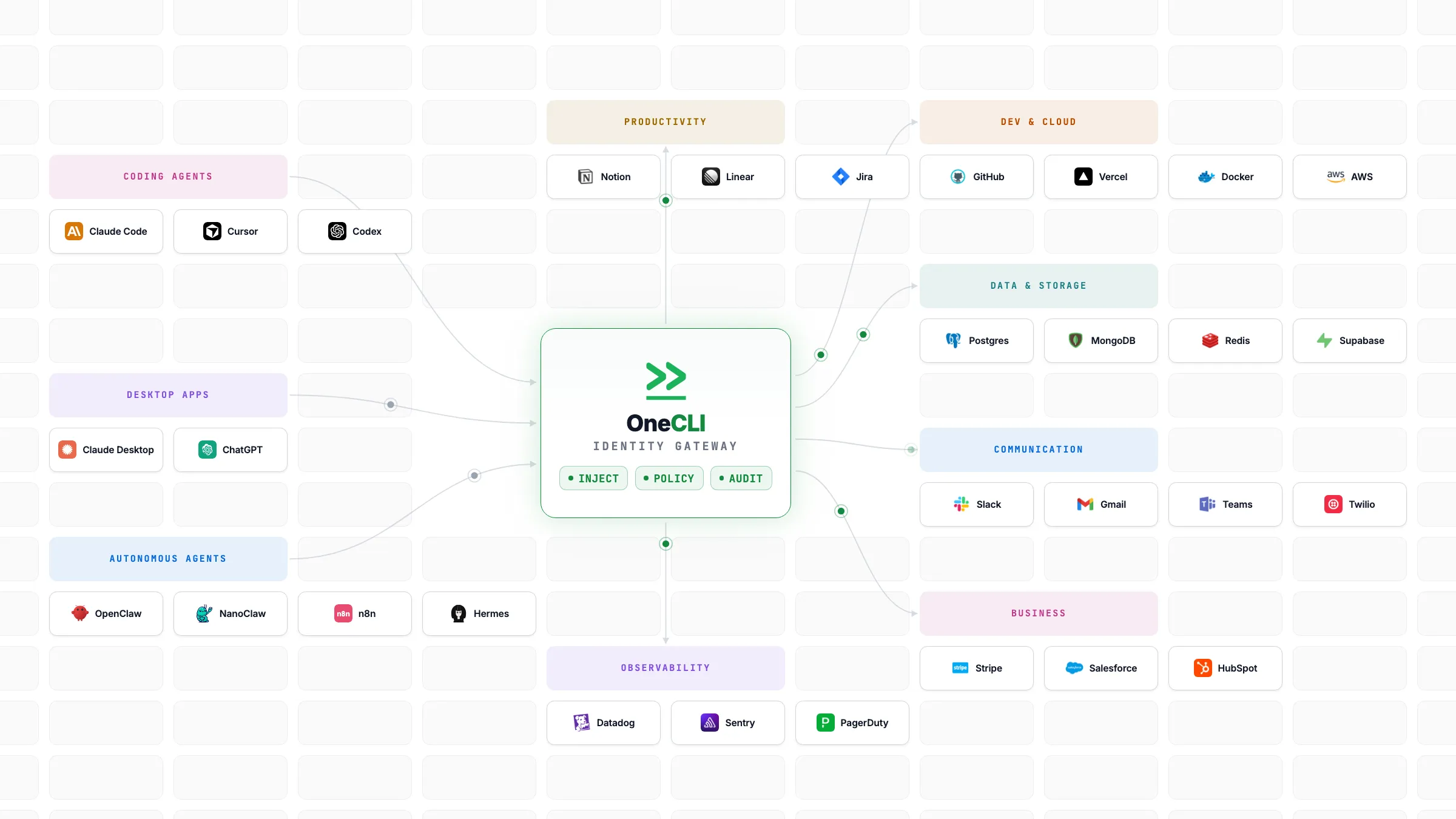
Task: Click the Linear logo icon
Action: point(711,177)
